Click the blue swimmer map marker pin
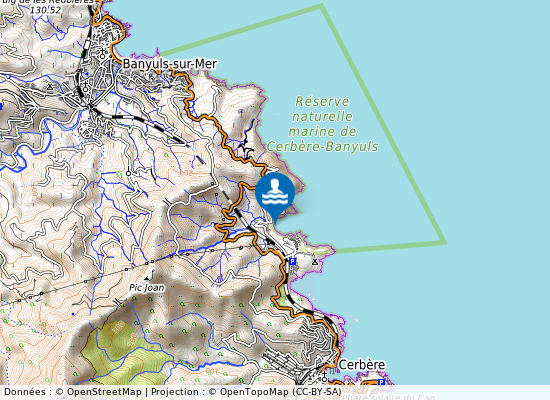 pos(275,198)
